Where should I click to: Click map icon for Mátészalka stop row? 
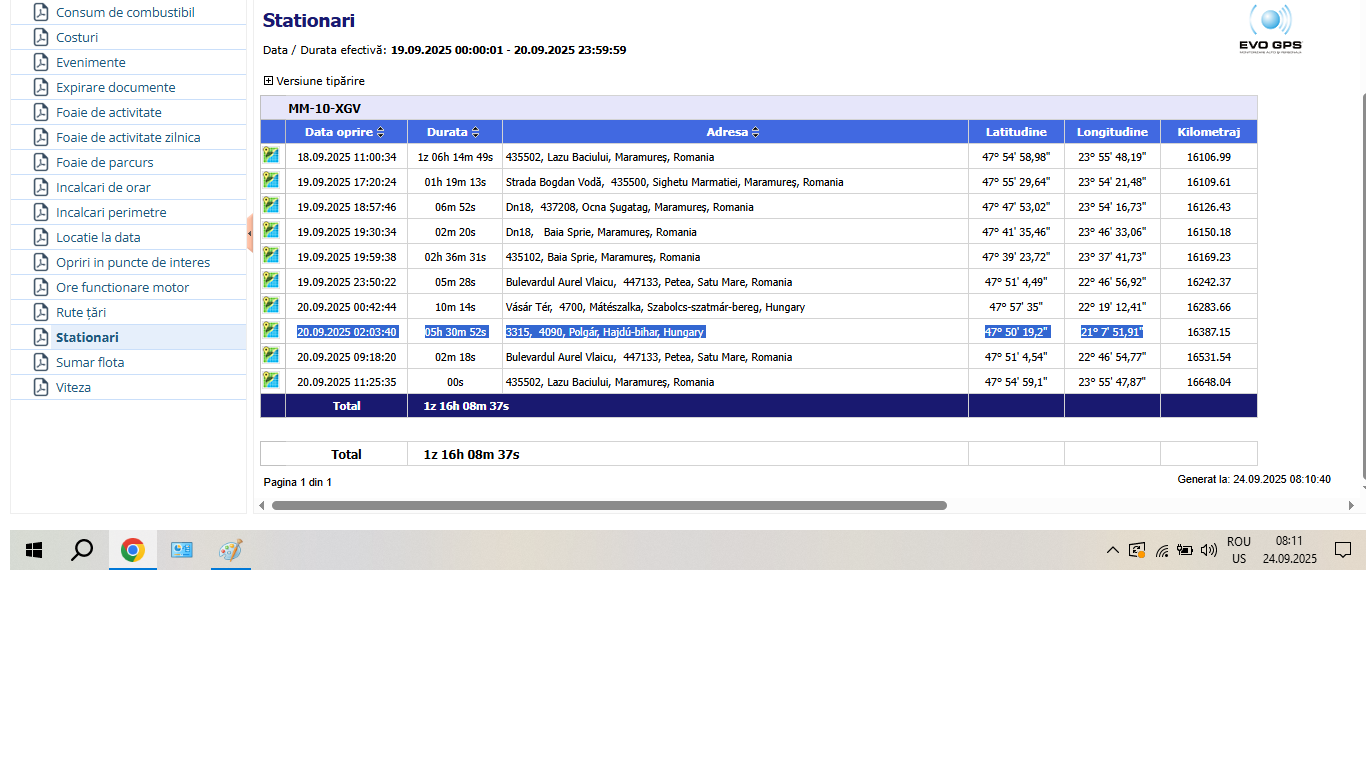[271, 305]
